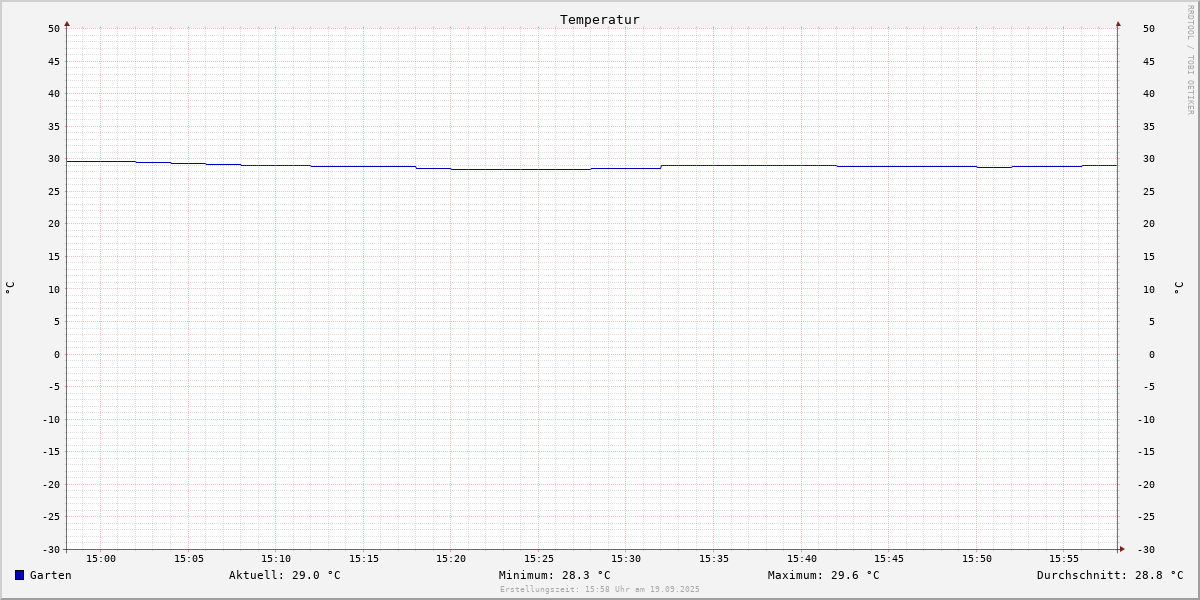This screenshot has width=1200, height=600.
Task: Click the 50 label on left axis
Action: 54,29
